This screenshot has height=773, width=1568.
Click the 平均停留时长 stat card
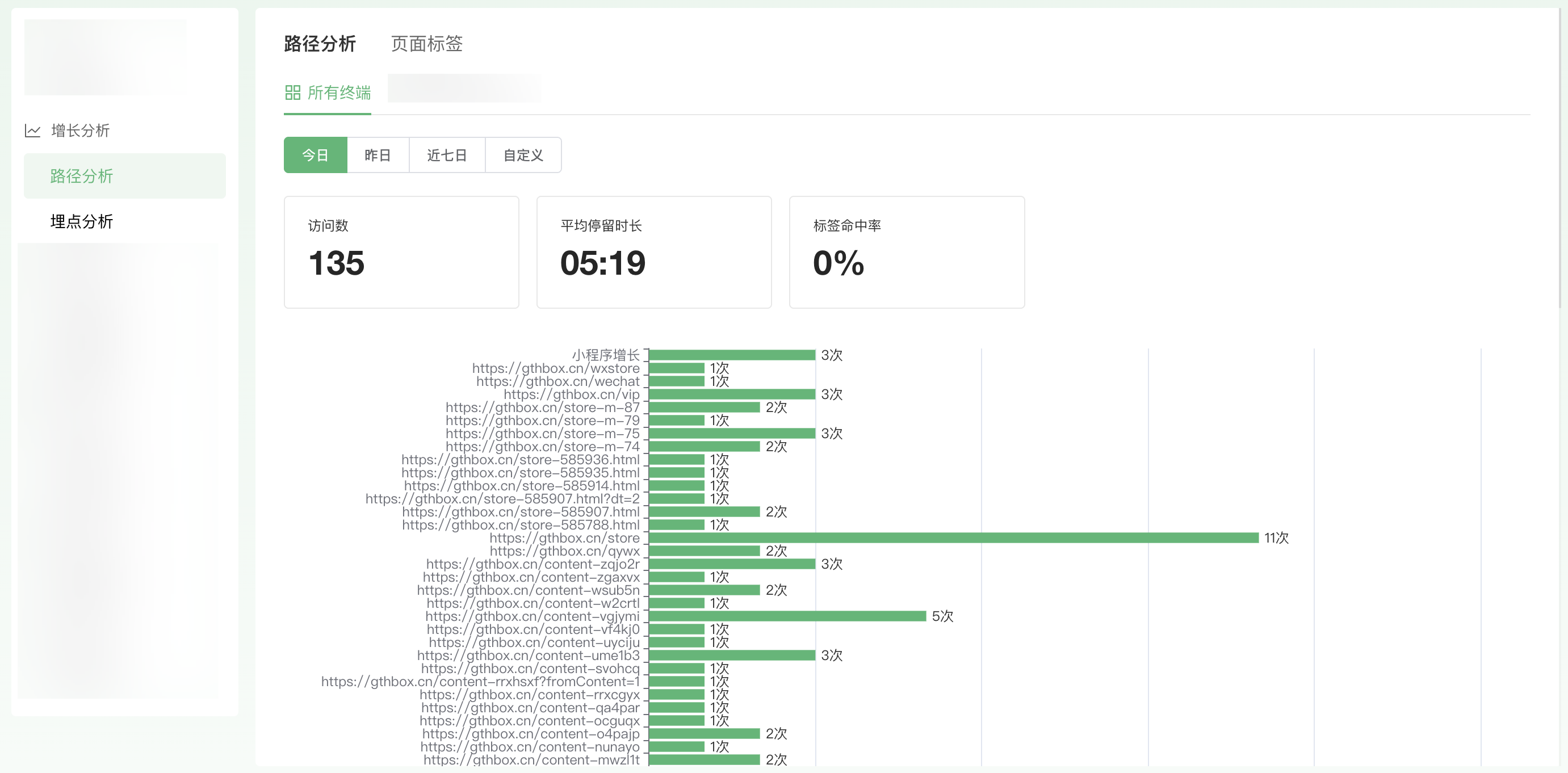[x=654, y=252]
